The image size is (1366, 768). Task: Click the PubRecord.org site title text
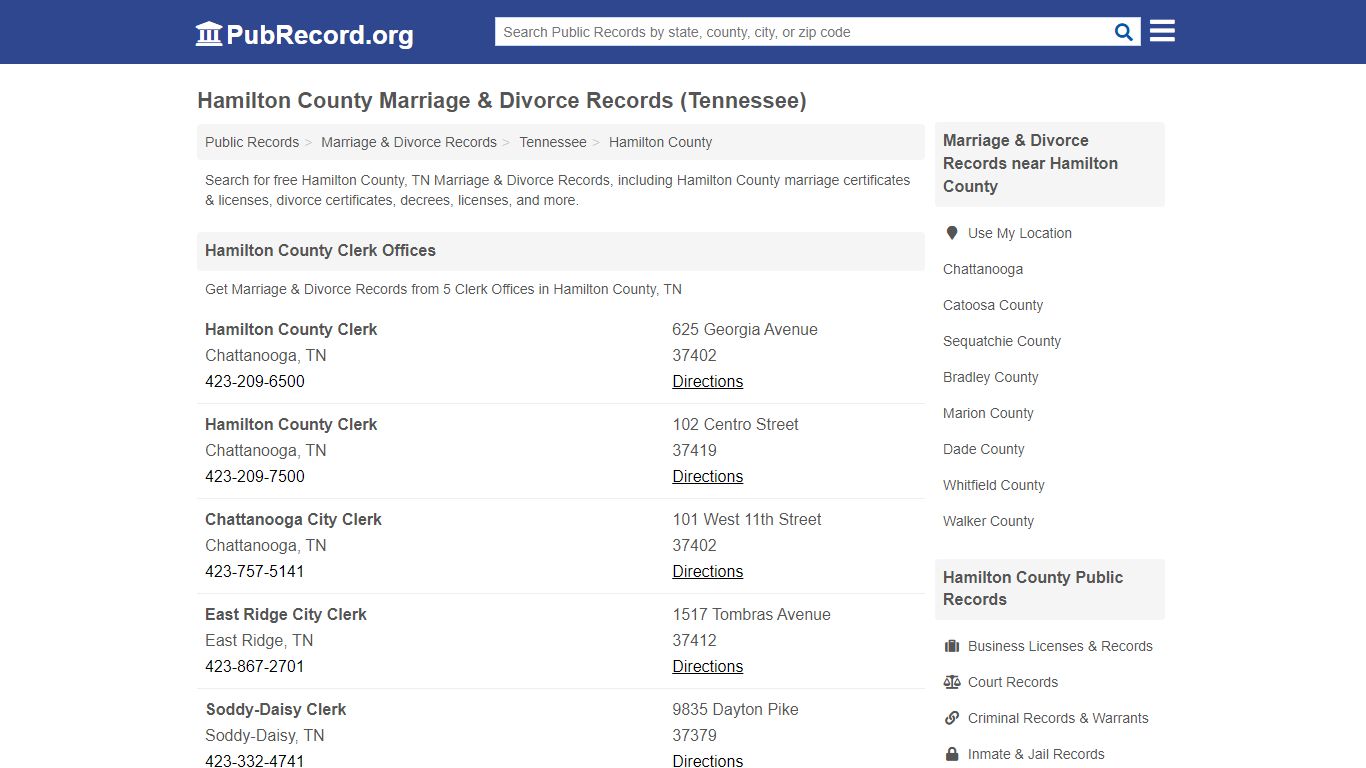[x=320, y=35]
